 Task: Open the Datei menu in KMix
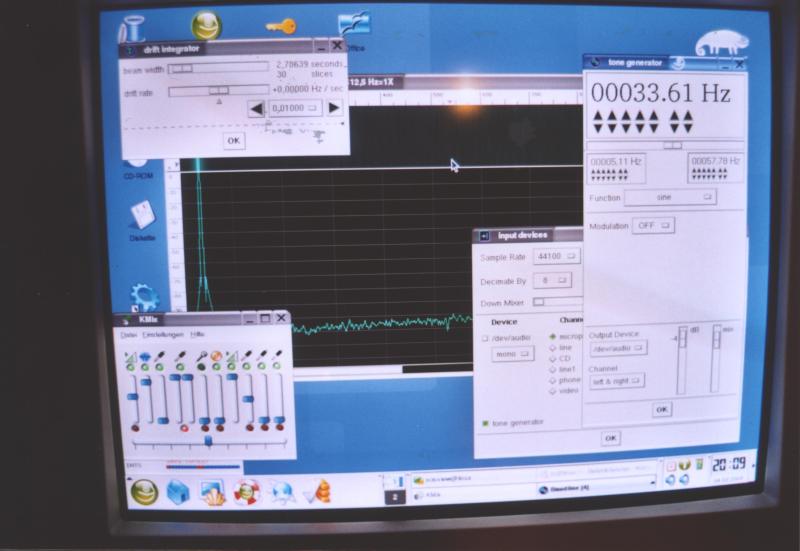point(129,334)
